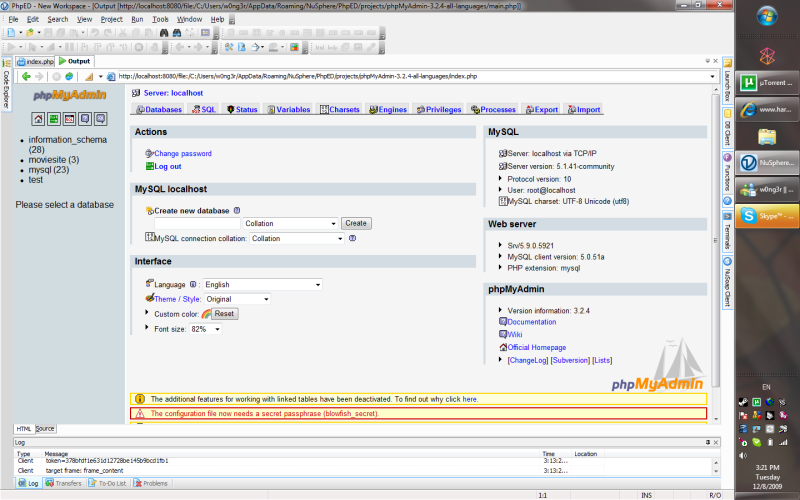
Task: Open the Project menu
Action: (x=111, y=19)
